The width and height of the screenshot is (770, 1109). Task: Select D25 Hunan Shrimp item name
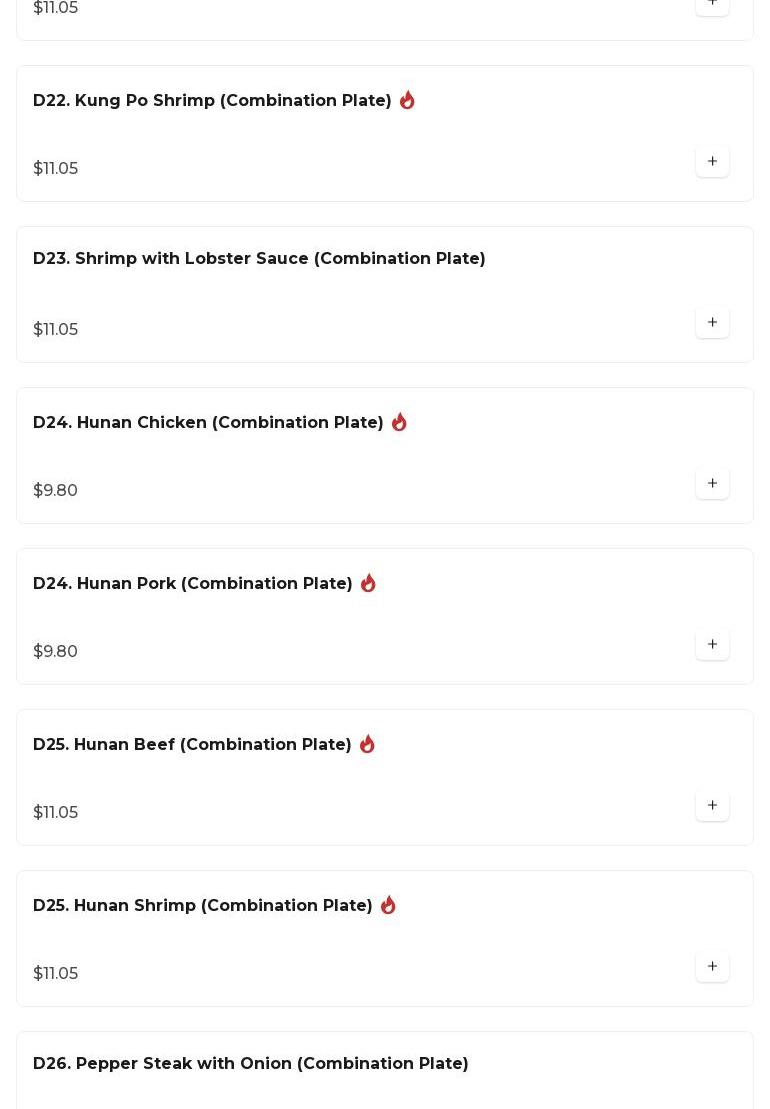(202, 906)
